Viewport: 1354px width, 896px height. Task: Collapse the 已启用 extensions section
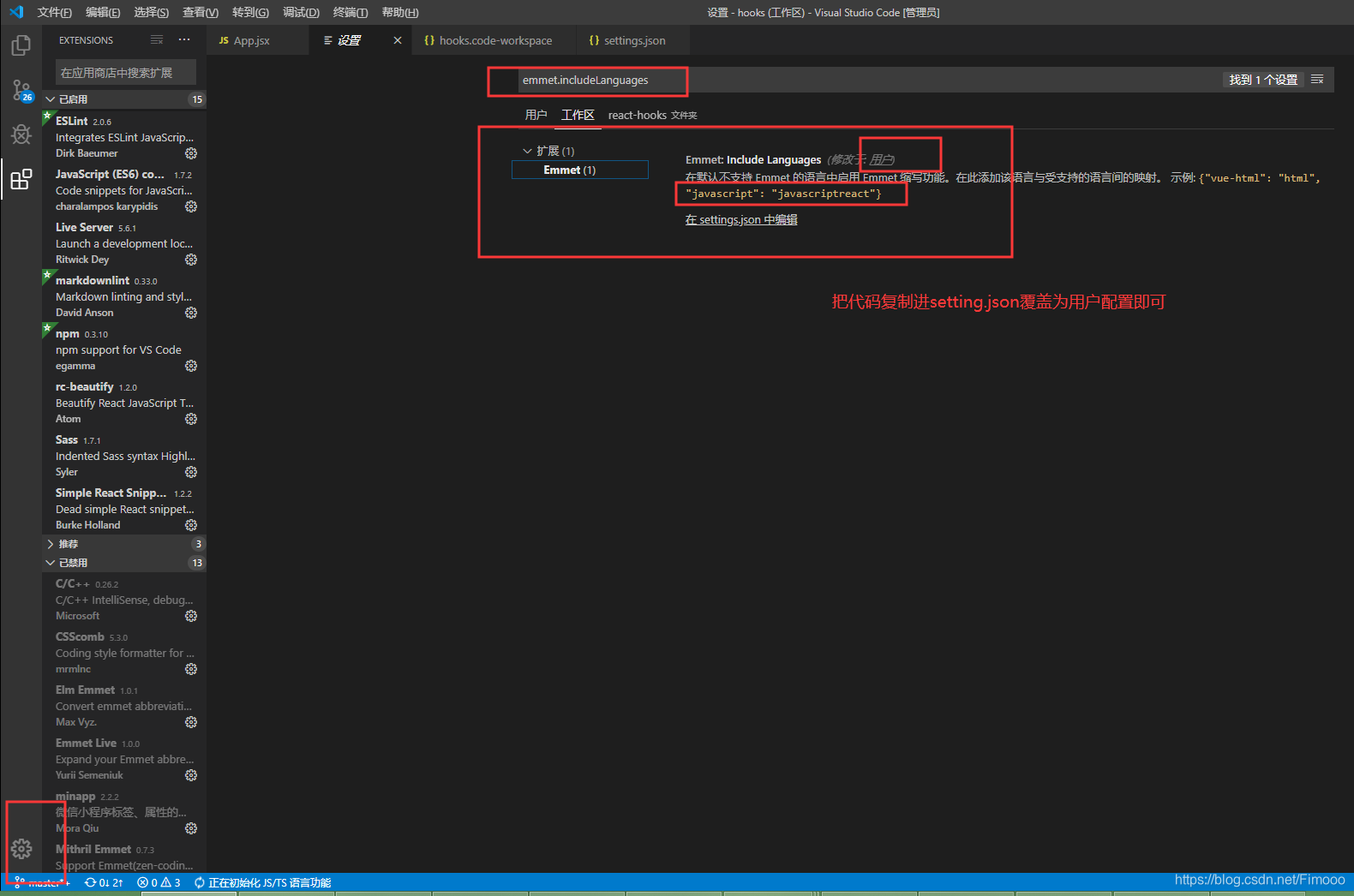point(124,99)
